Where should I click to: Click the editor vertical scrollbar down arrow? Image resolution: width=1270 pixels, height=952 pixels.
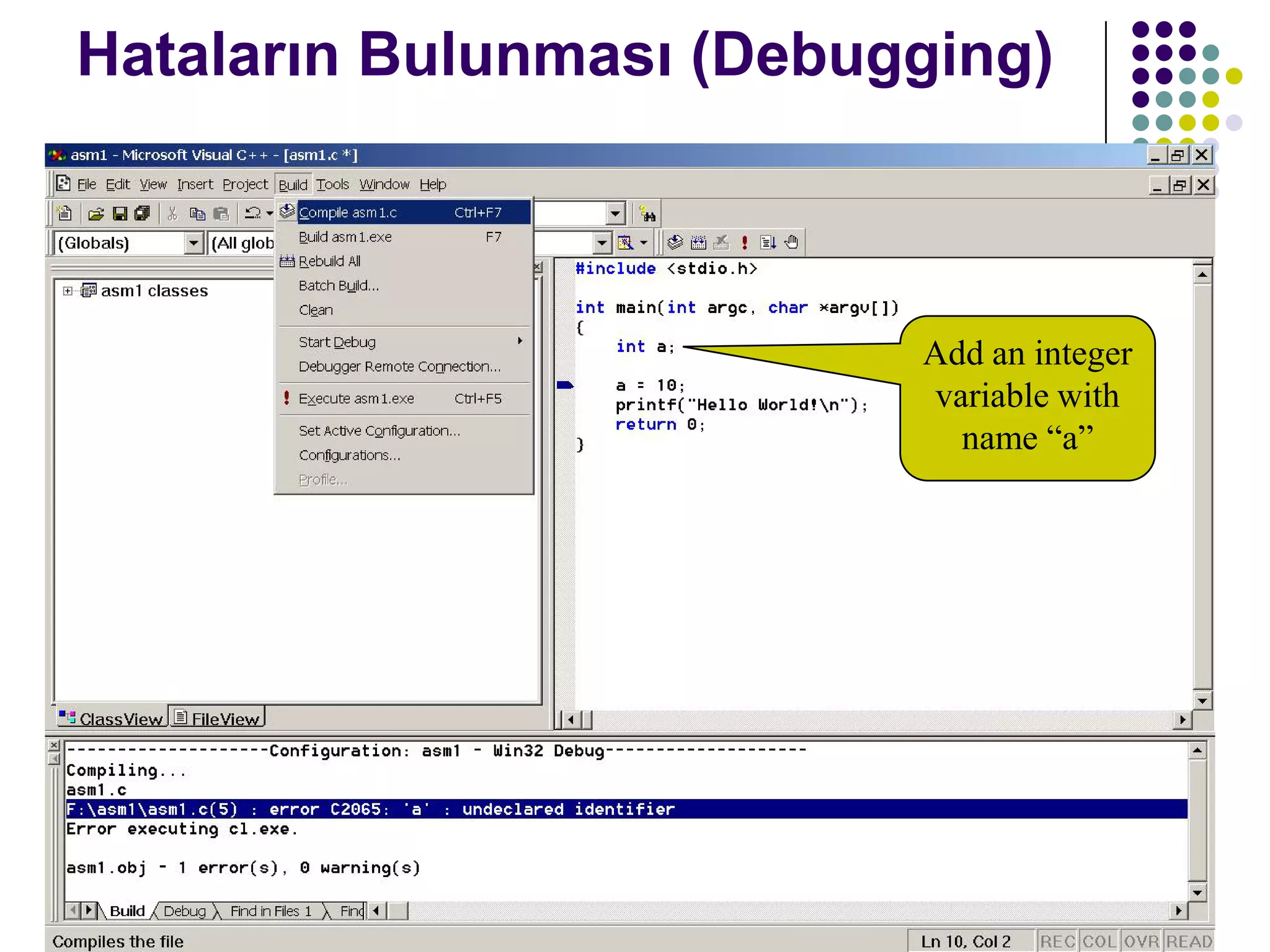click(1202, 701)
